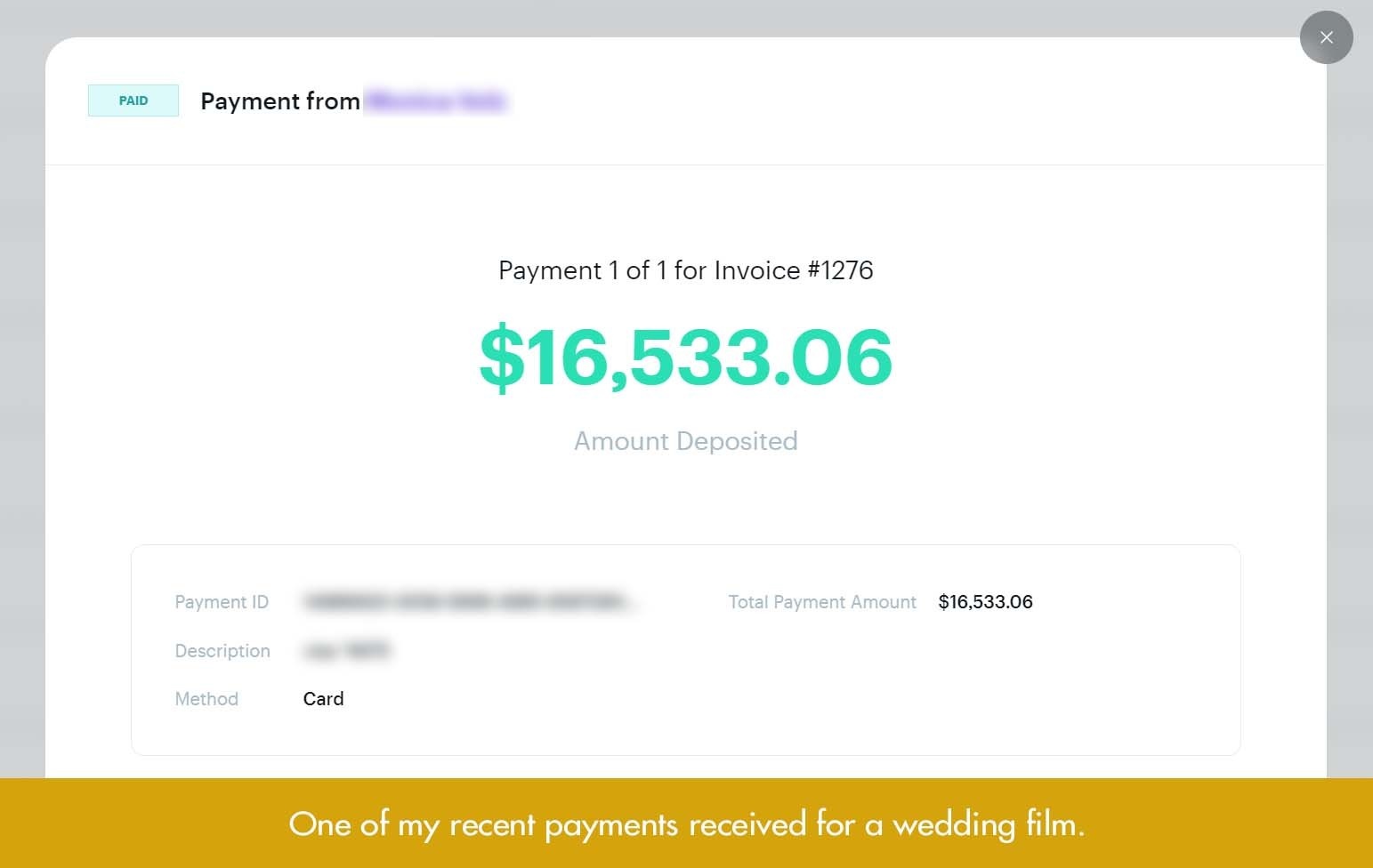The height and width of the screenshot is (868, 1373).
Task: Select the Card payment method value
Action: [323, 699]
